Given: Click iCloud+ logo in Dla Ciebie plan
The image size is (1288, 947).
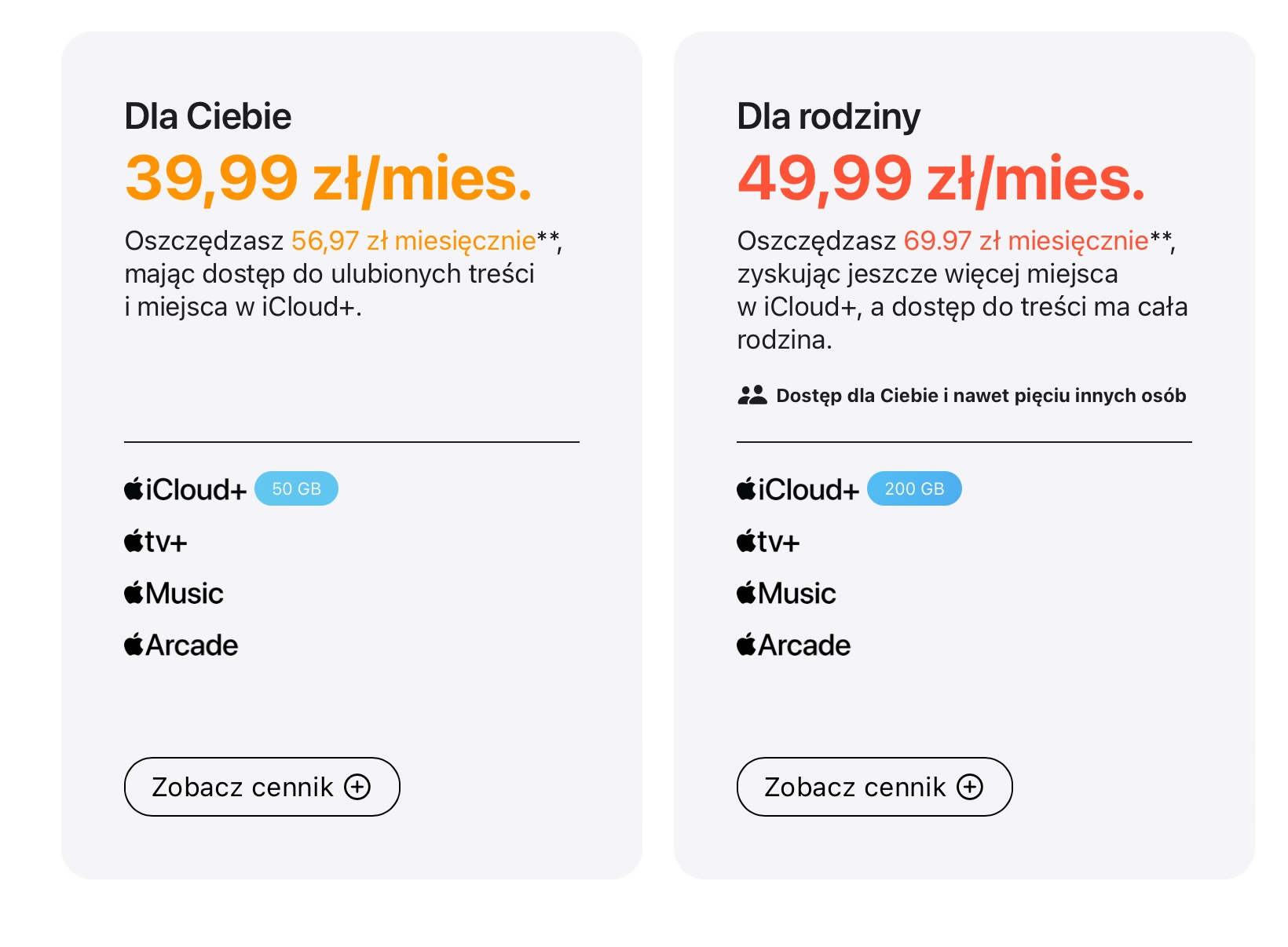Looking at the screenshot, I should [x=185, y=489].
